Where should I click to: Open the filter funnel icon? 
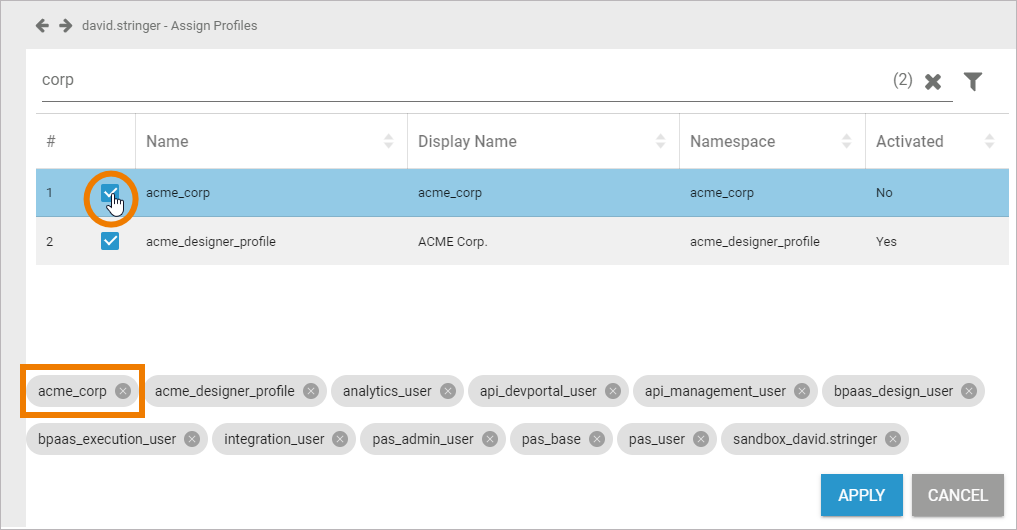coord(972,82)
